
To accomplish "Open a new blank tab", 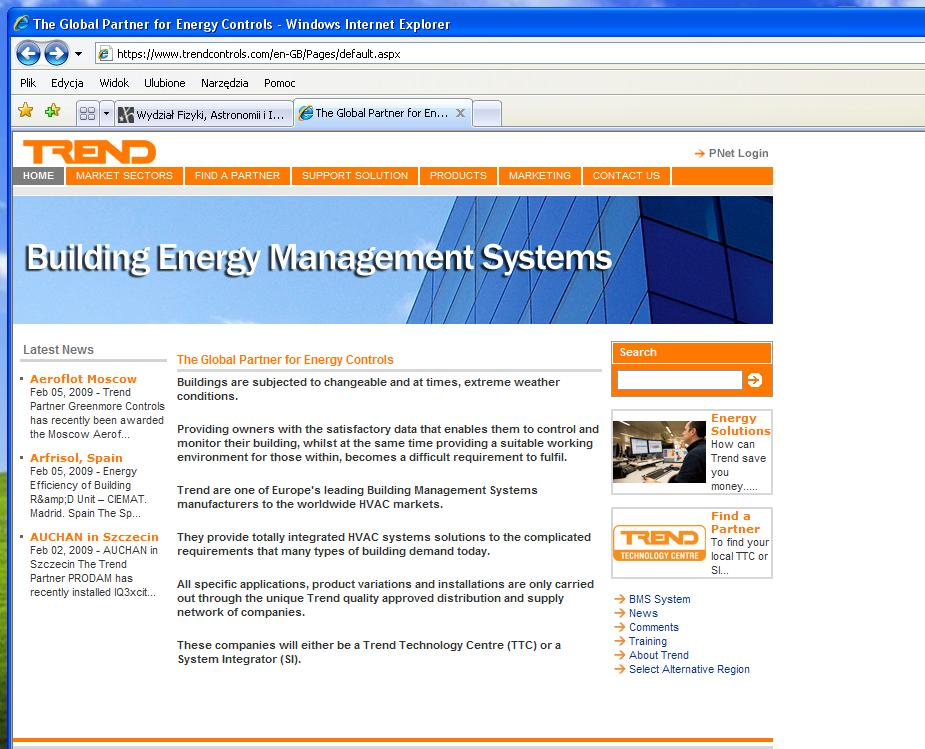I will point(487,113).
